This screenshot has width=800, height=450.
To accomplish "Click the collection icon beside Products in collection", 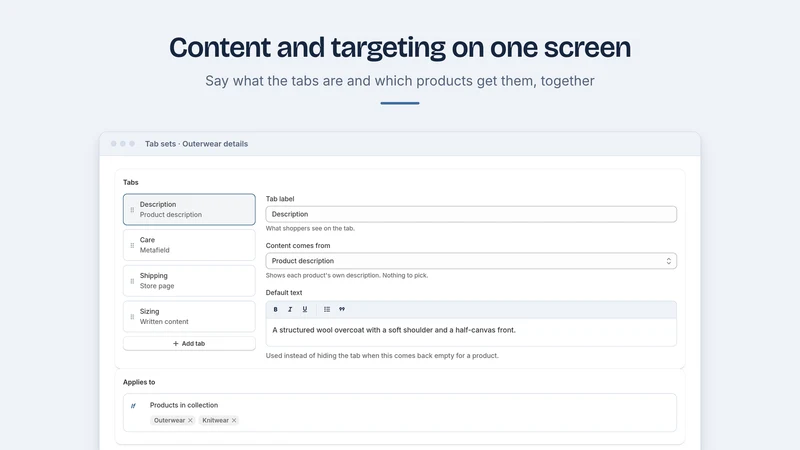I will (x=133, y=406).
